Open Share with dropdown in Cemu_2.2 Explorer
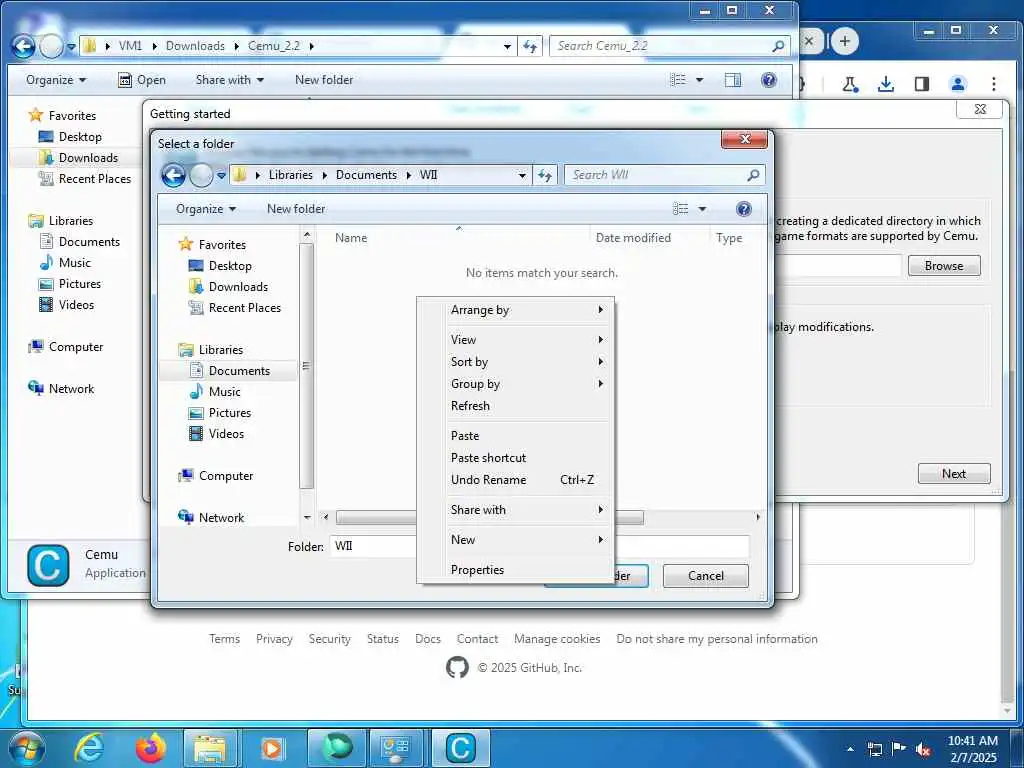The width and height of the screenshot is (1024, 768). coord(229,80)
